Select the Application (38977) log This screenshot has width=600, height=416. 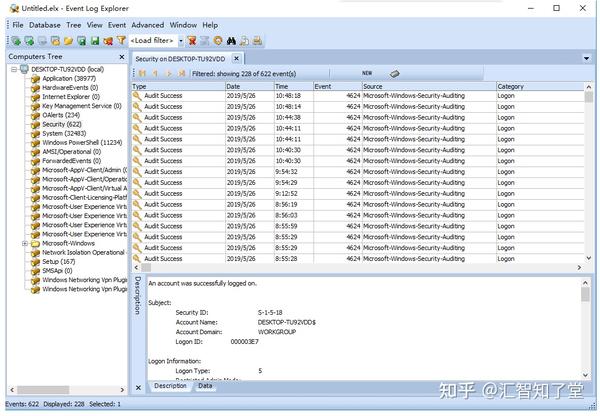(69, 78)
